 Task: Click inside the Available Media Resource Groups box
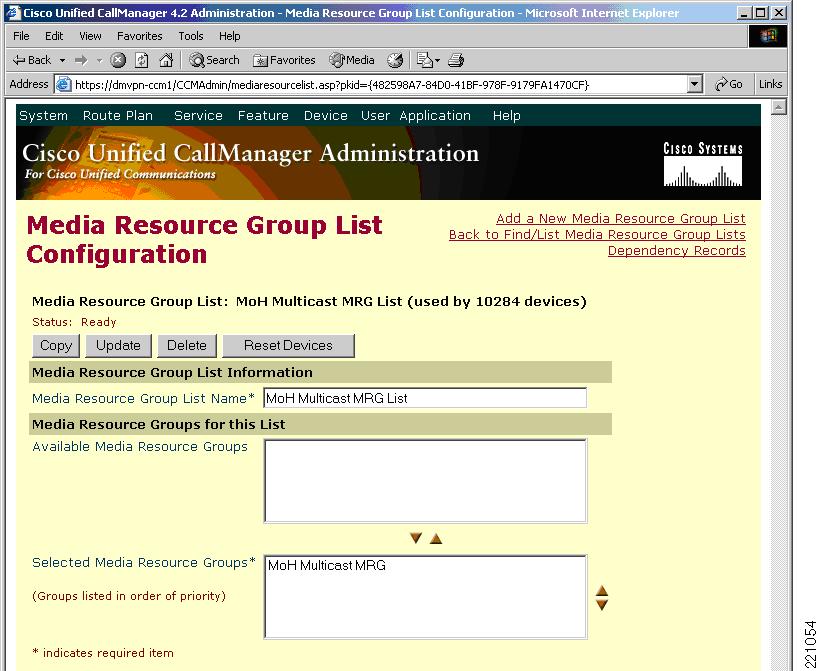(425, 481)
